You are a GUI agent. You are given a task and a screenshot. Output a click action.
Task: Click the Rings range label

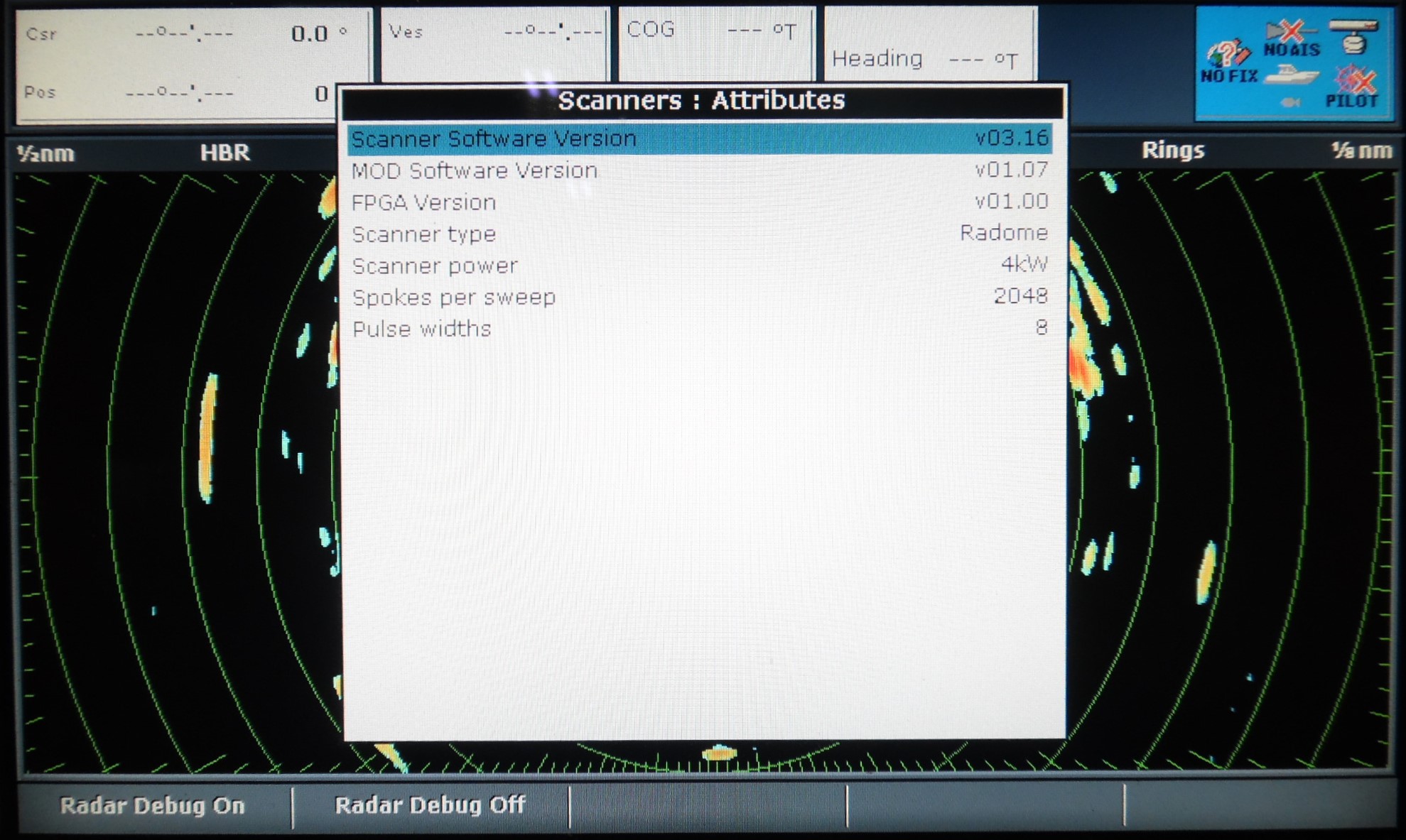pos(1172,151)
